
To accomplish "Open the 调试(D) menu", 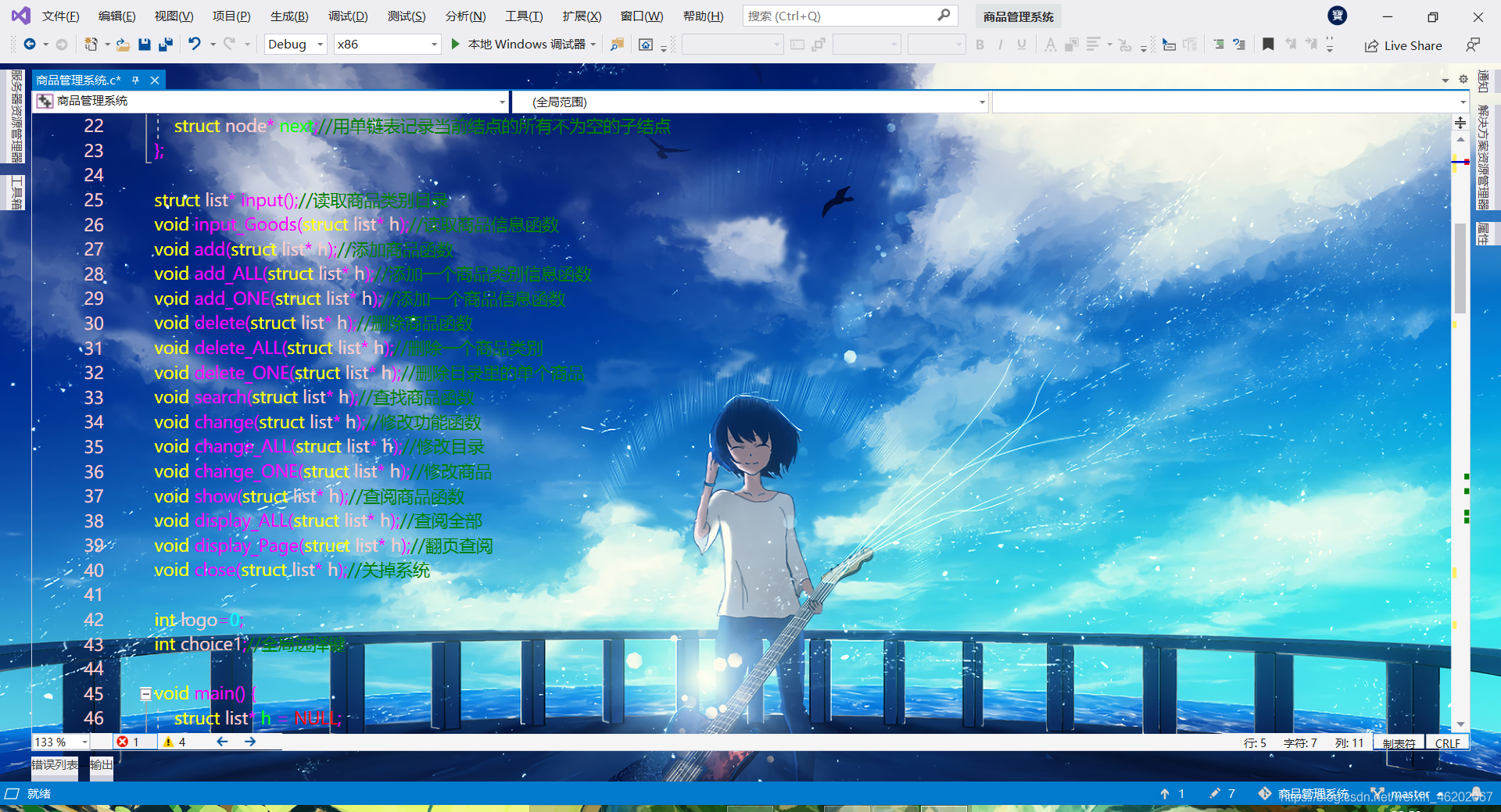I will (348, 16).
